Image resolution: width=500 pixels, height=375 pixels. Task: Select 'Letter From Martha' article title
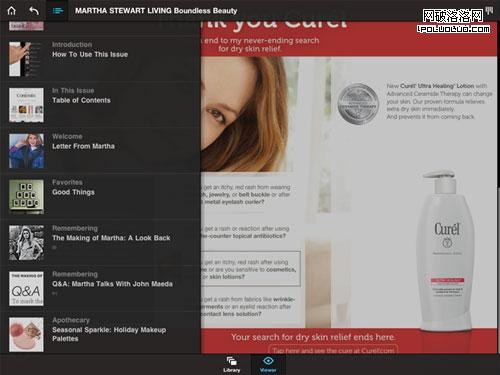pos(83,146)
